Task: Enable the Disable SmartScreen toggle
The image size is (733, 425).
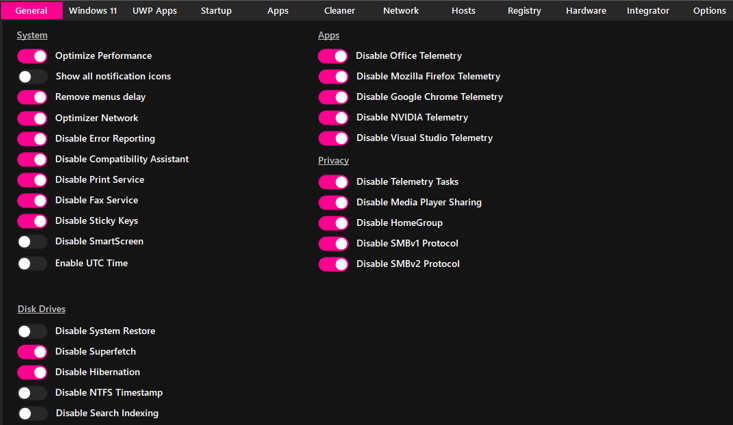Action: [32, 242]
